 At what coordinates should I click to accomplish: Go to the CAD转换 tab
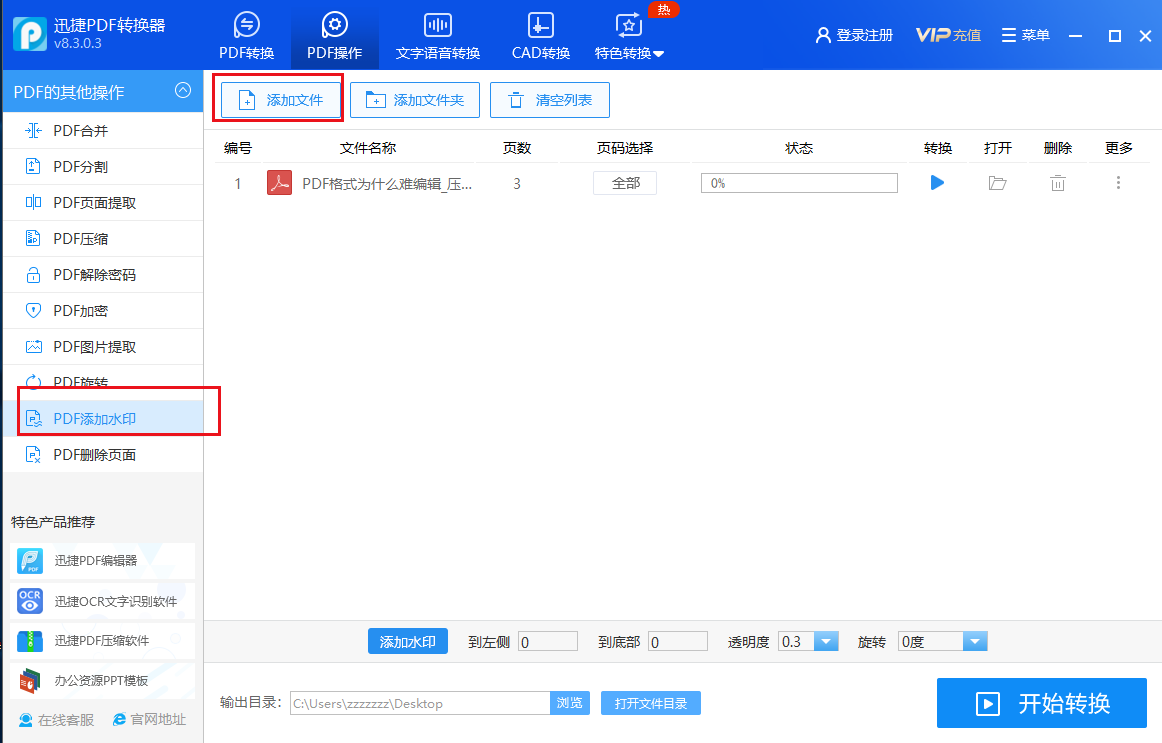pyautogui.click(x=540, y=36)
